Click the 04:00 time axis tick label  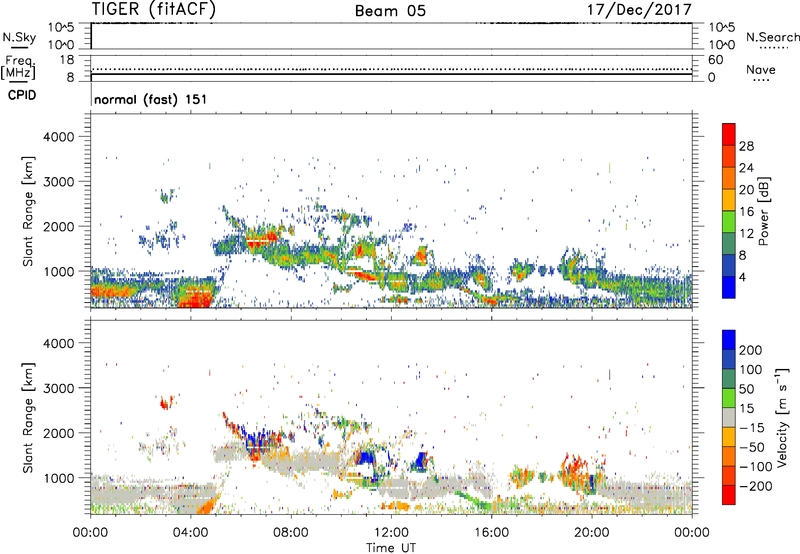191,533
